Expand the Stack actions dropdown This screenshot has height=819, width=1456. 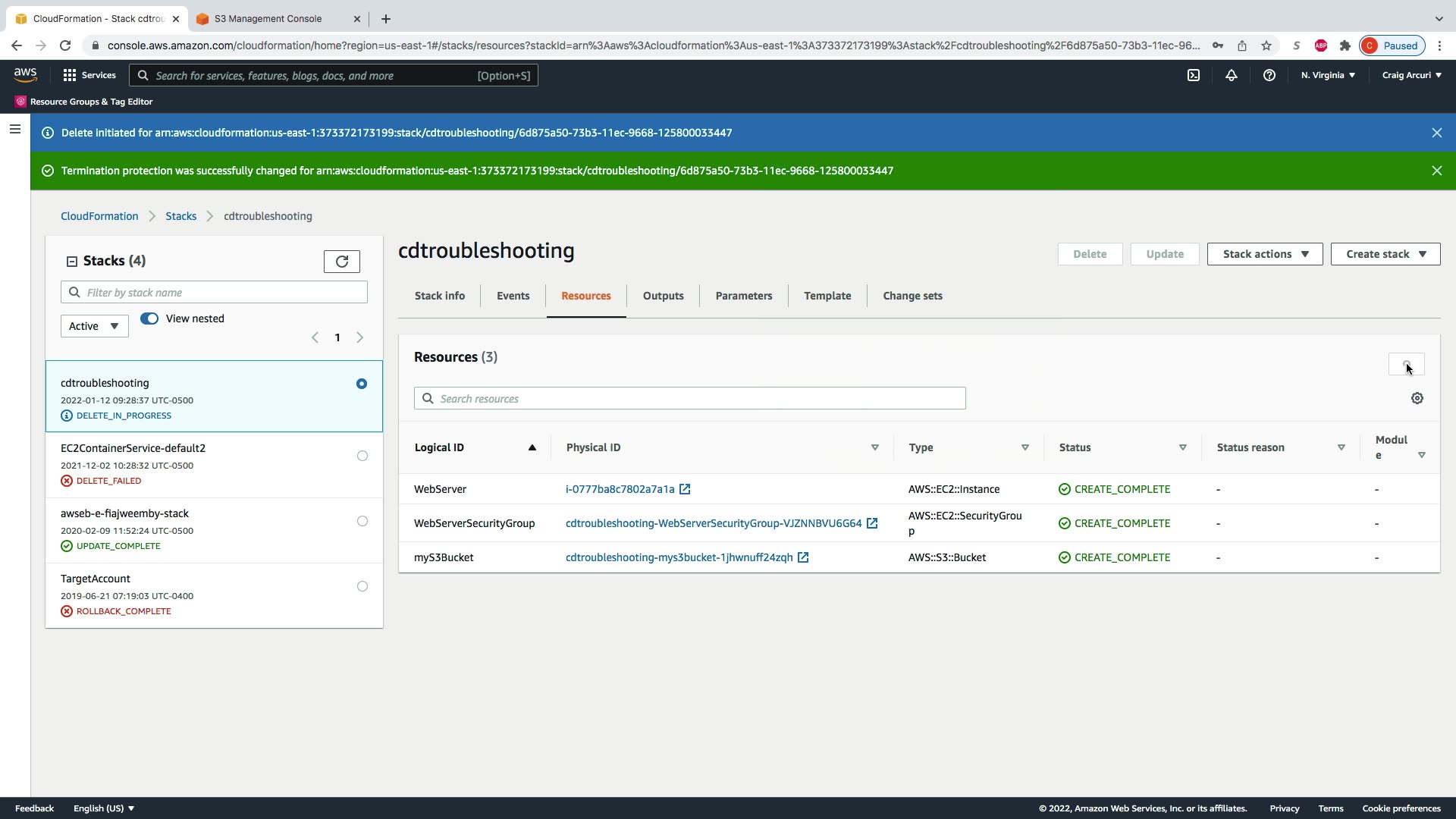pos(1264,254)
